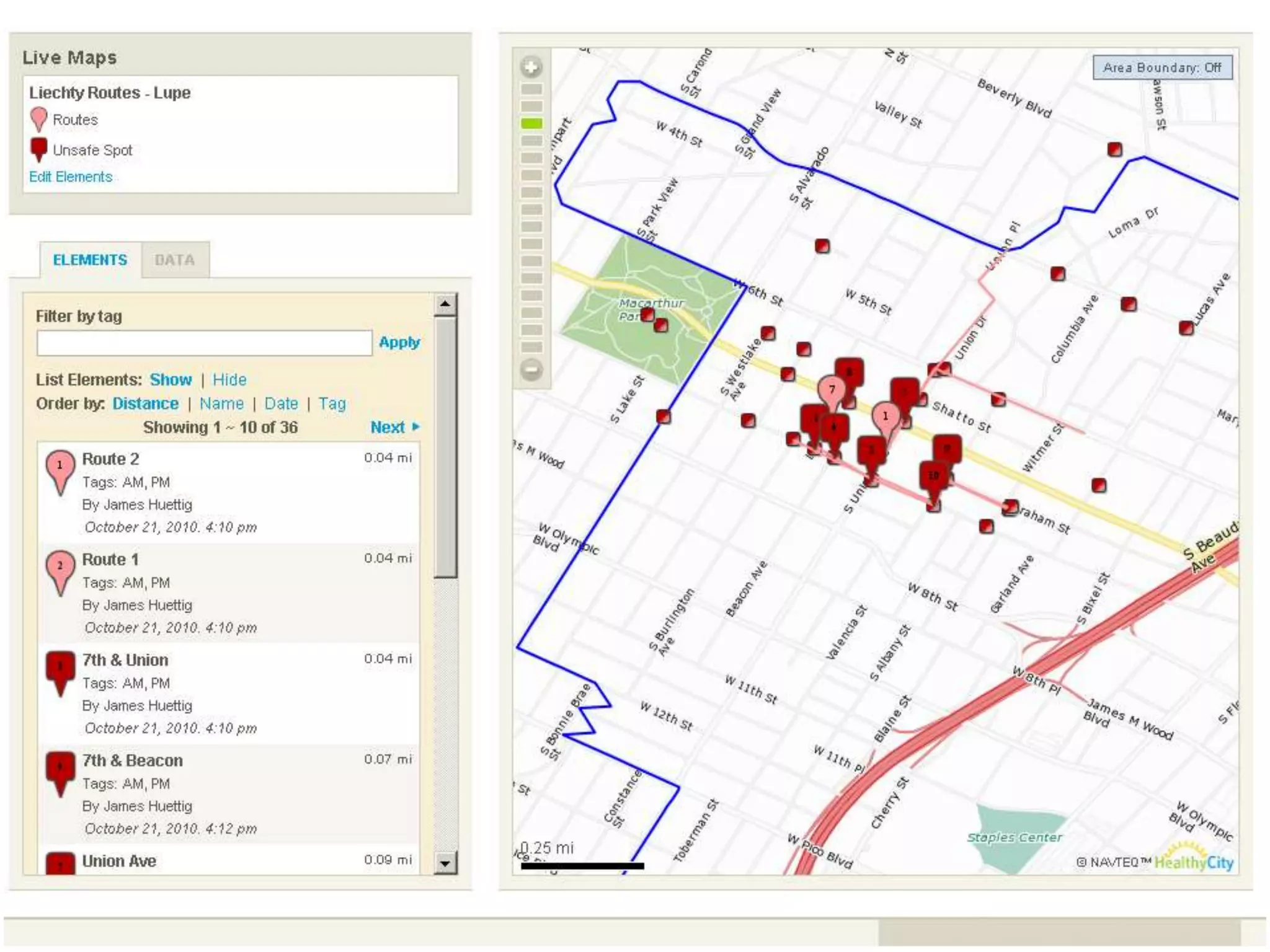Toggle the Area Boundary: Off button
The image size is (1270, 952).
click(1161, 68)
